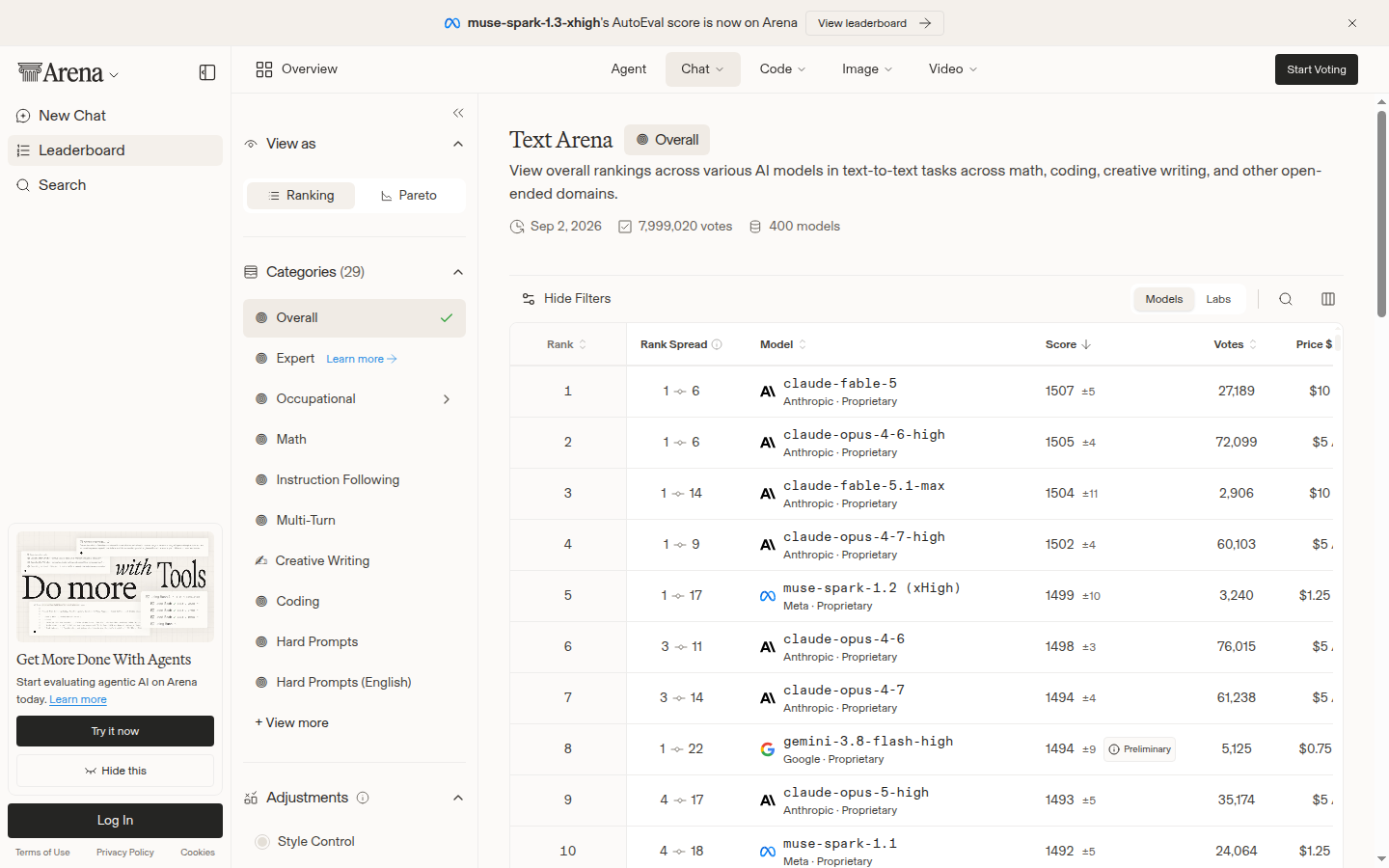1389x868 pixels.
Task: Go to Overview
Action: [297, 69]
